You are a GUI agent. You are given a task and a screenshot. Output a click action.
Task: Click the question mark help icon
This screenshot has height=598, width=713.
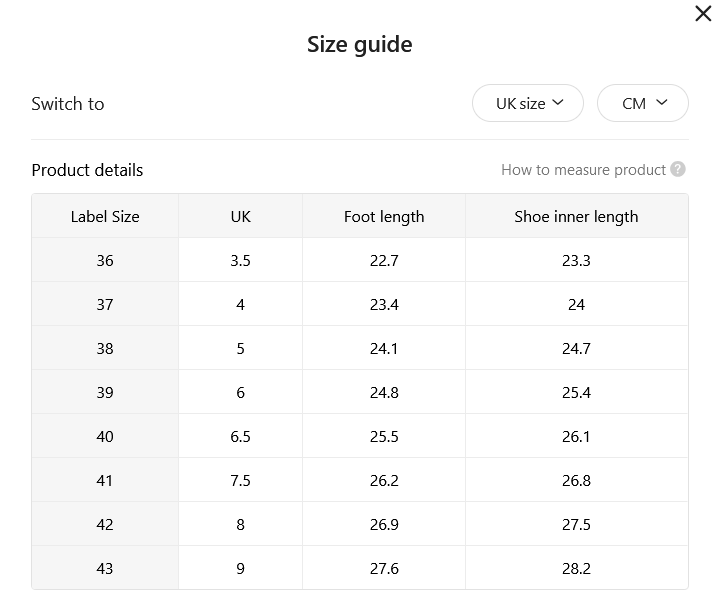point(678,169)
